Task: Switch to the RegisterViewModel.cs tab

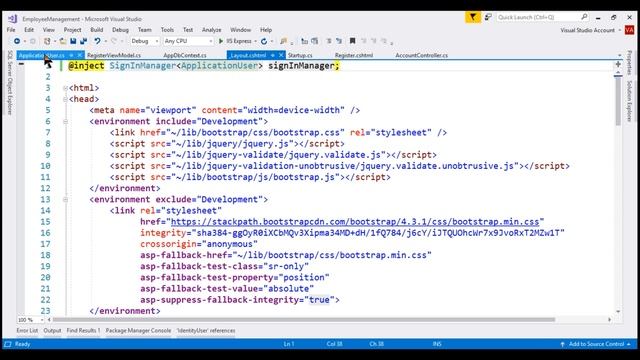Action: (x=114, y=55)
